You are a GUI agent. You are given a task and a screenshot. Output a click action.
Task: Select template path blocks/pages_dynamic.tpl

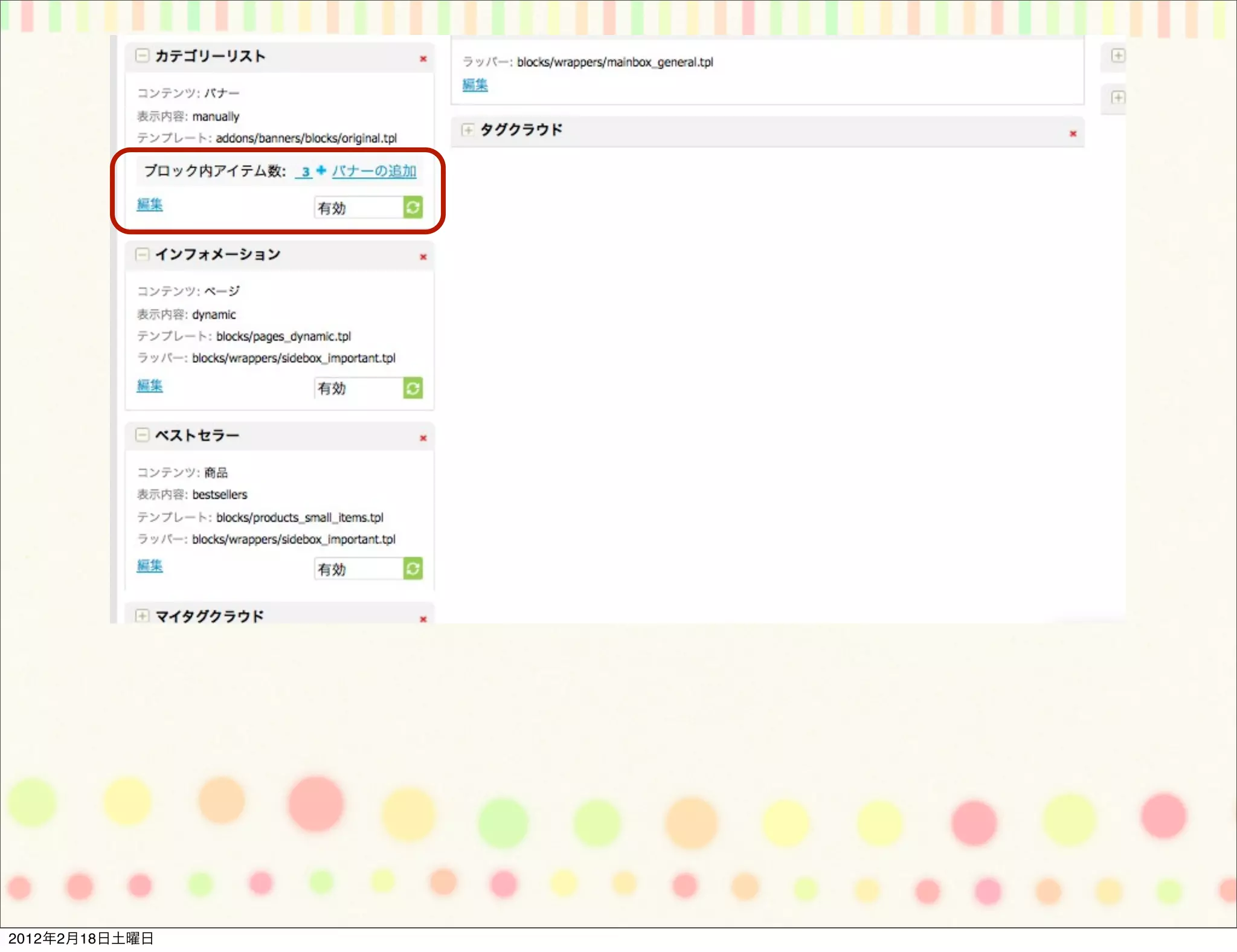[284, 336]
